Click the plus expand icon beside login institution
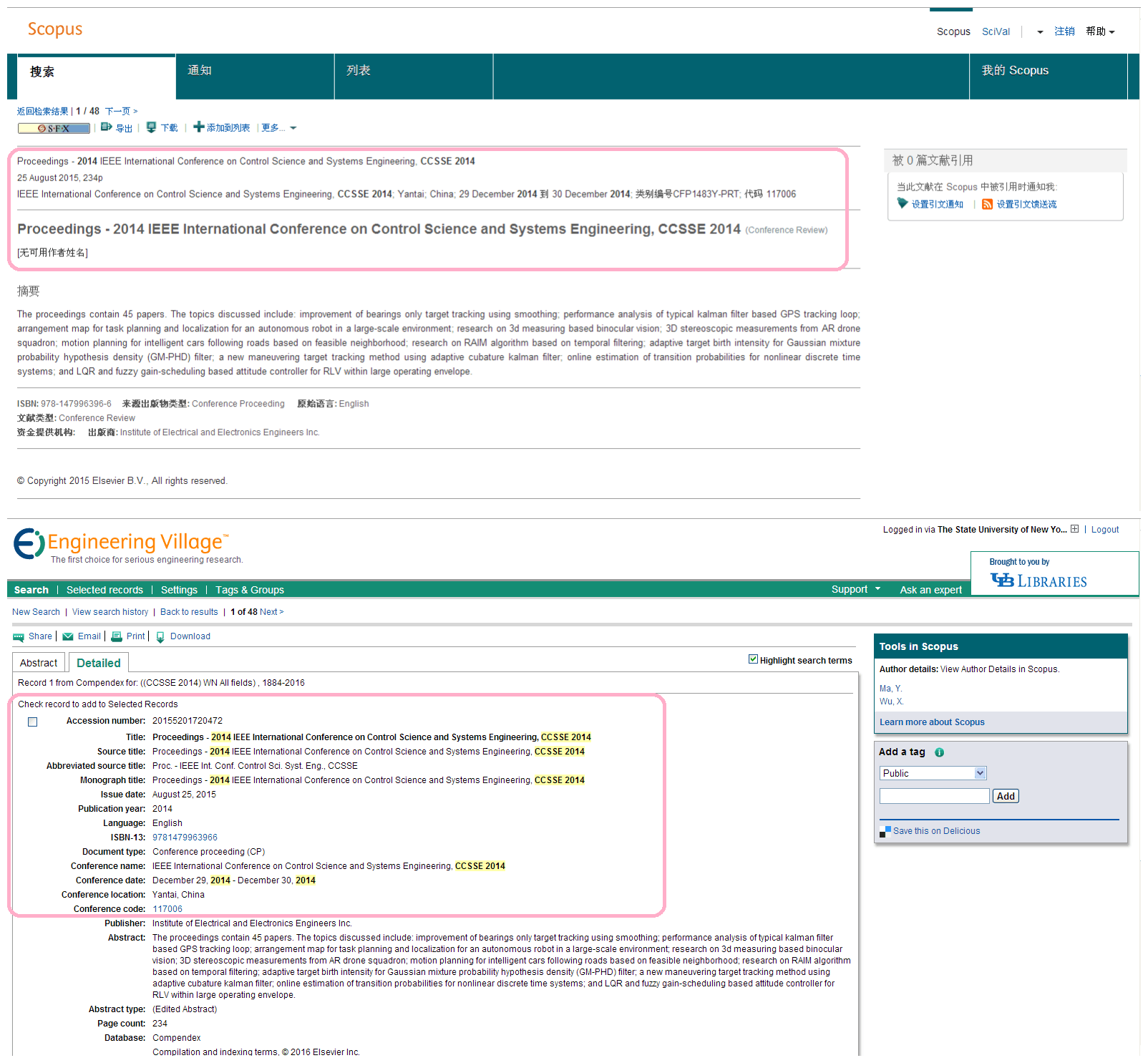This screenshot has width=1148, height=1063. (x=1074, y=529)
